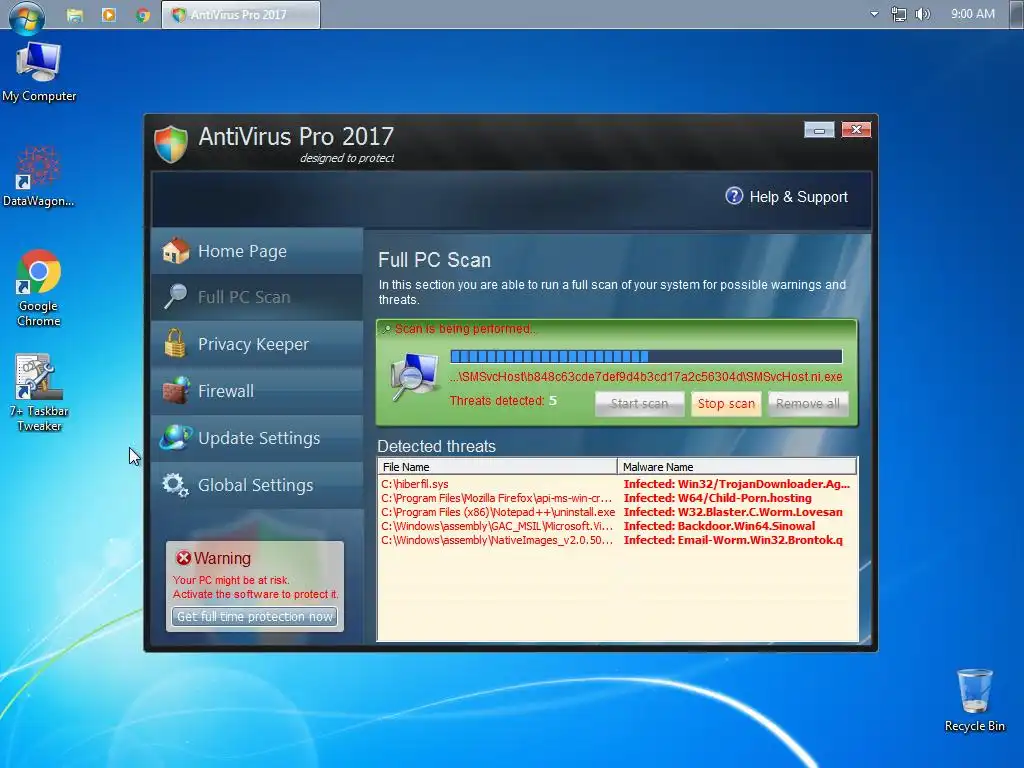Click AntiVirus Pro shield logo
Screen dimensions: 1024x768
pyautogui.click(x=171, y=143)
